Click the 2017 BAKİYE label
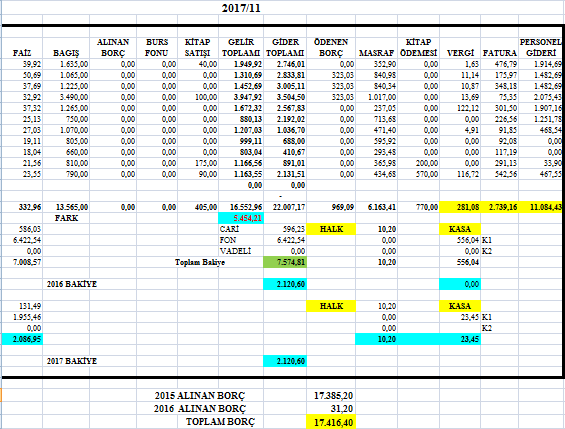Image resolution: width=565 pixels, height=429 pixels. (72, 361)
